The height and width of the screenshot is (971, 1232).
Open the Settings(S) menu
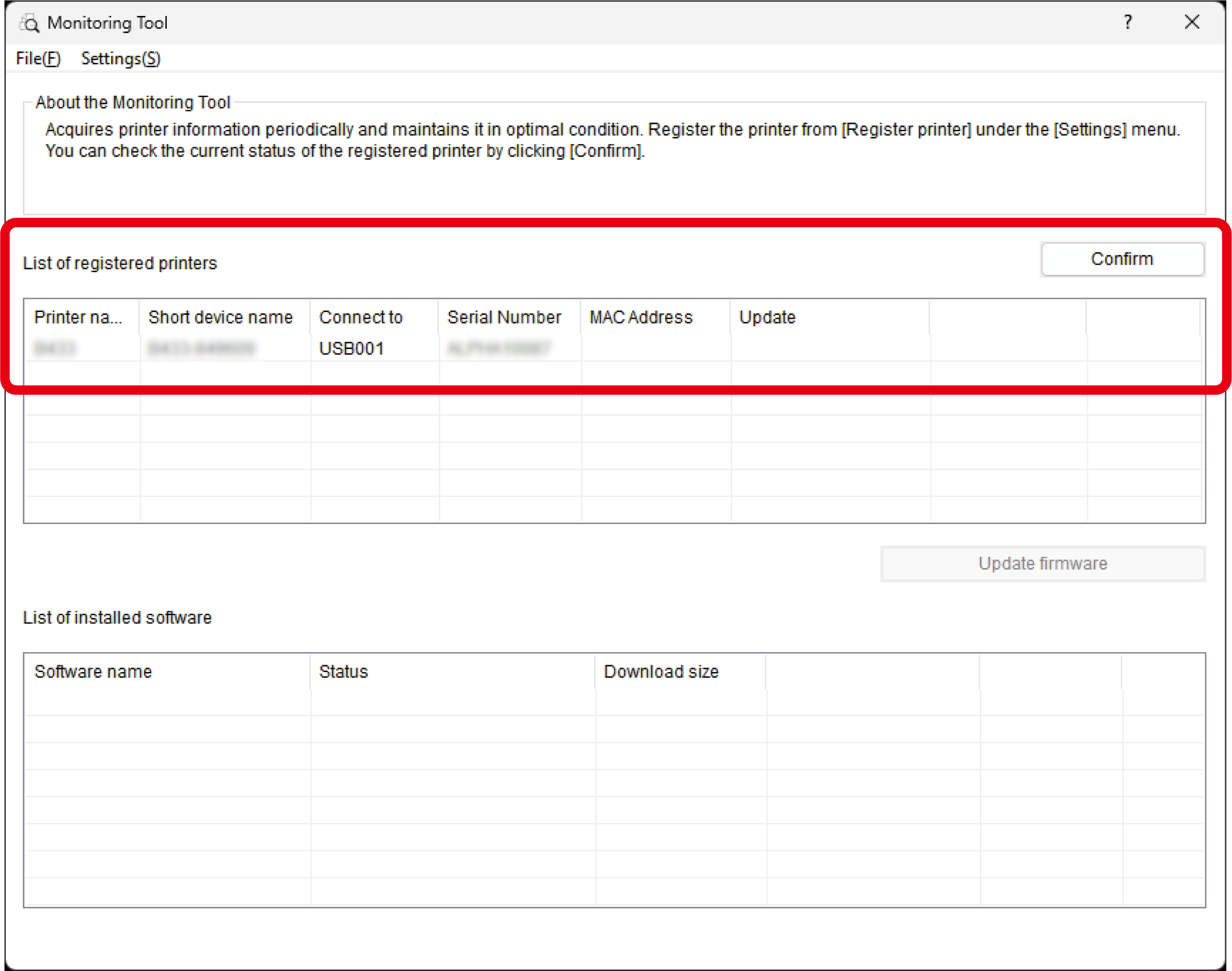tap(121, 58)
